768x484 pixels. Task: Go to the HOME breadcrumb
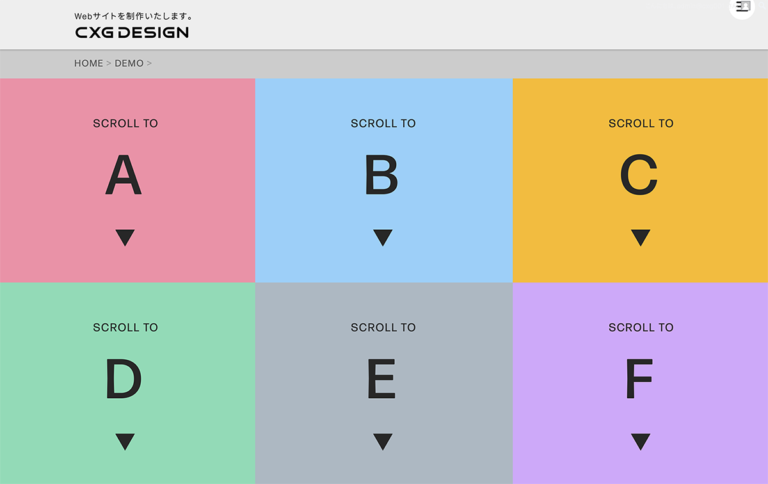88,63
